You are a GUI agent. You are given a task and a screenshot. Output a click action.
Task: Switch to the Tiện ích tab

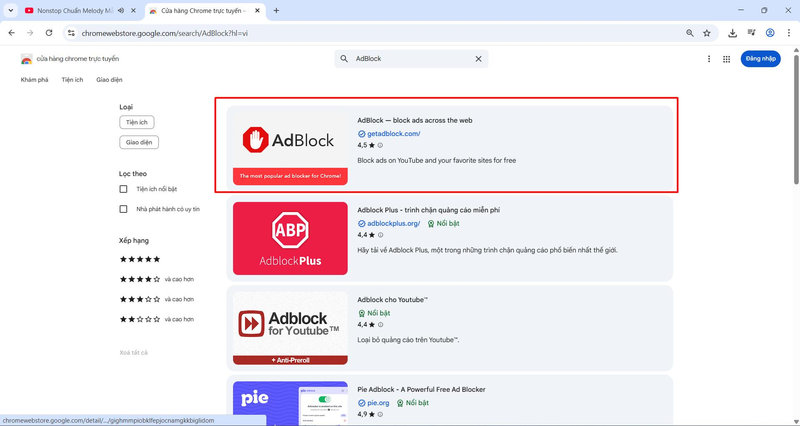tap(72, 80)
